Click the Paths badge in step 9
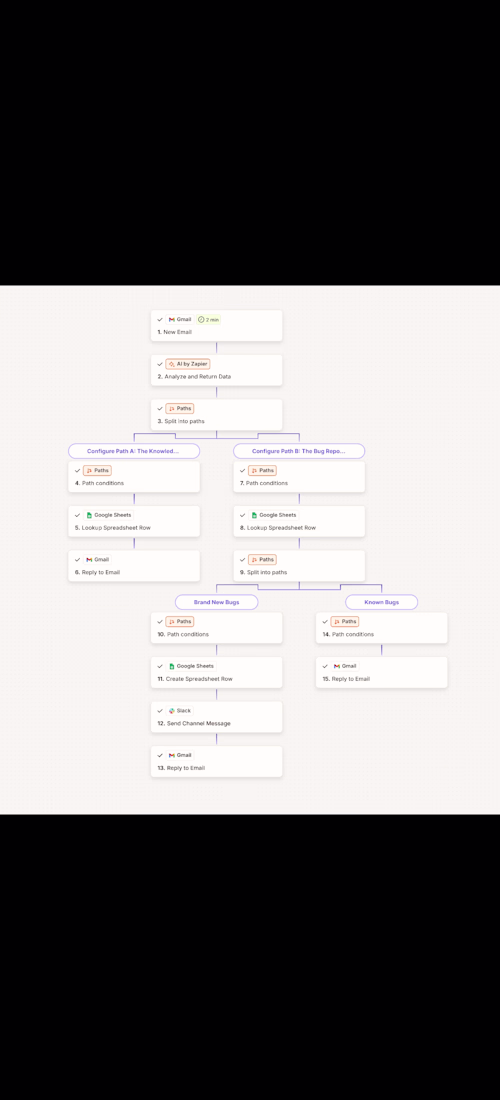This screenshot has height=1100, width=500. [x=262, y=560]
